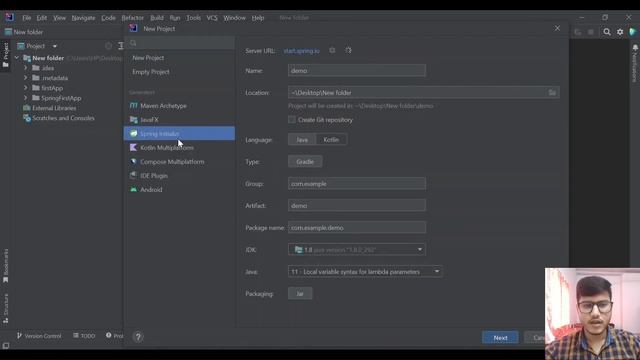Expand .idea folder node
Screen dimensions: 640x360
point(25,68)
